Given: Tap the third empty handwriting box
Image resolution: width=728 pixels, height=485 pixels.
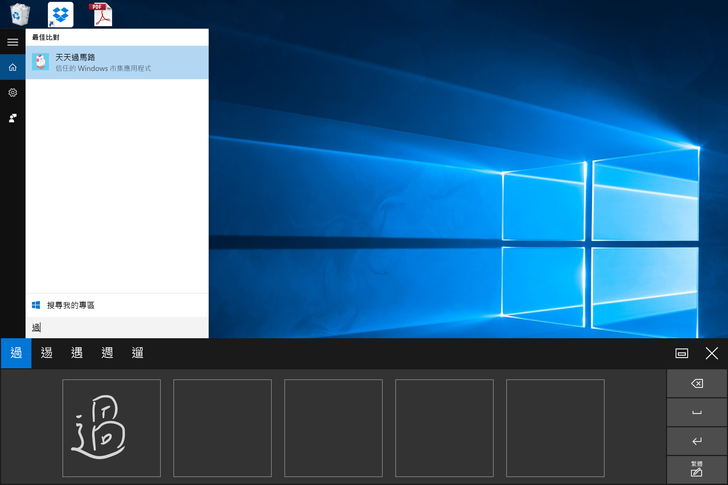Looking at the screenshot, I should click(x=333, y=428).
